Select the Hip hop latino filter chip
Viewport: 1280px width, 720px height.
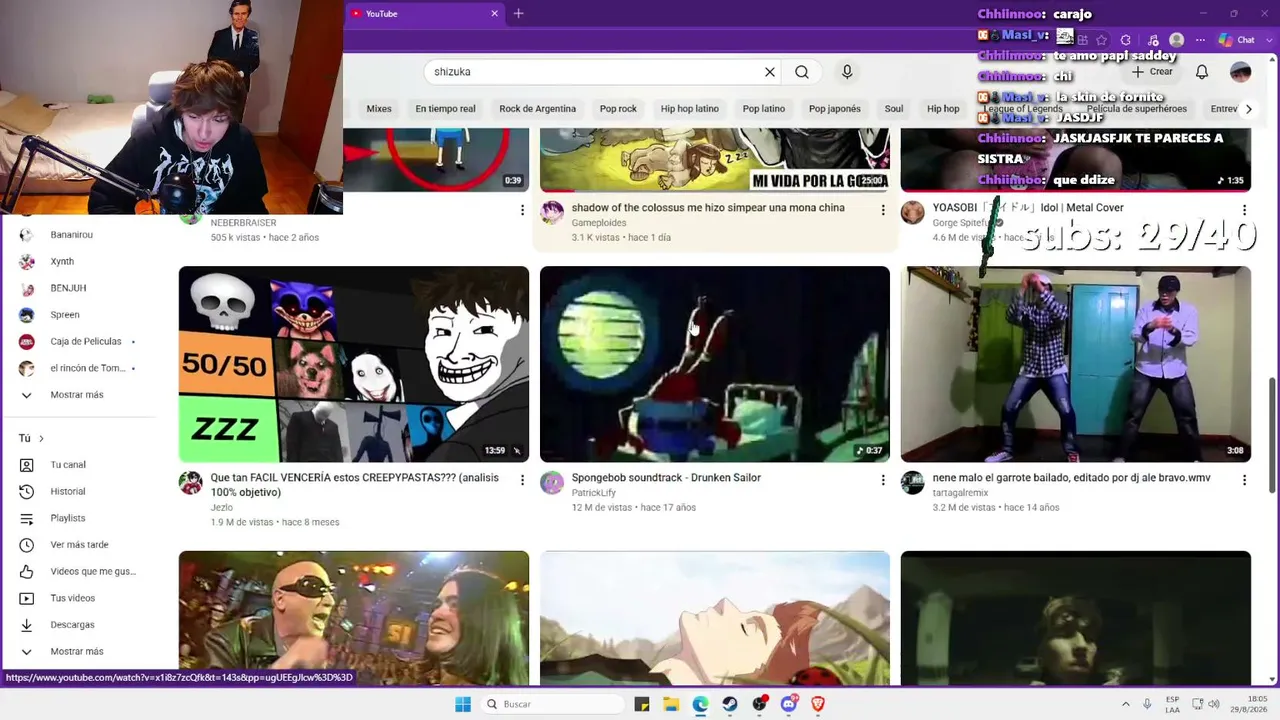click(689, 109)
